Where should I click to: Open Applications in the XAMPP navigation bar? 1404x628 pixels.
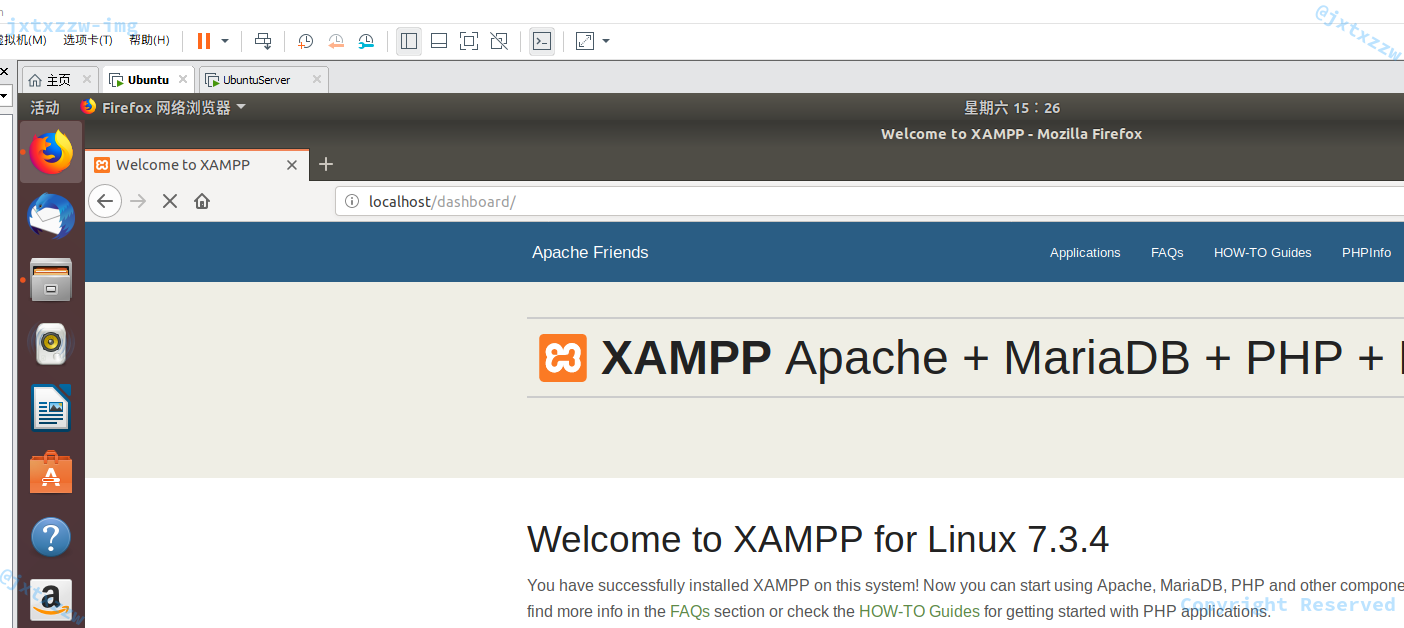point(1085,253)
